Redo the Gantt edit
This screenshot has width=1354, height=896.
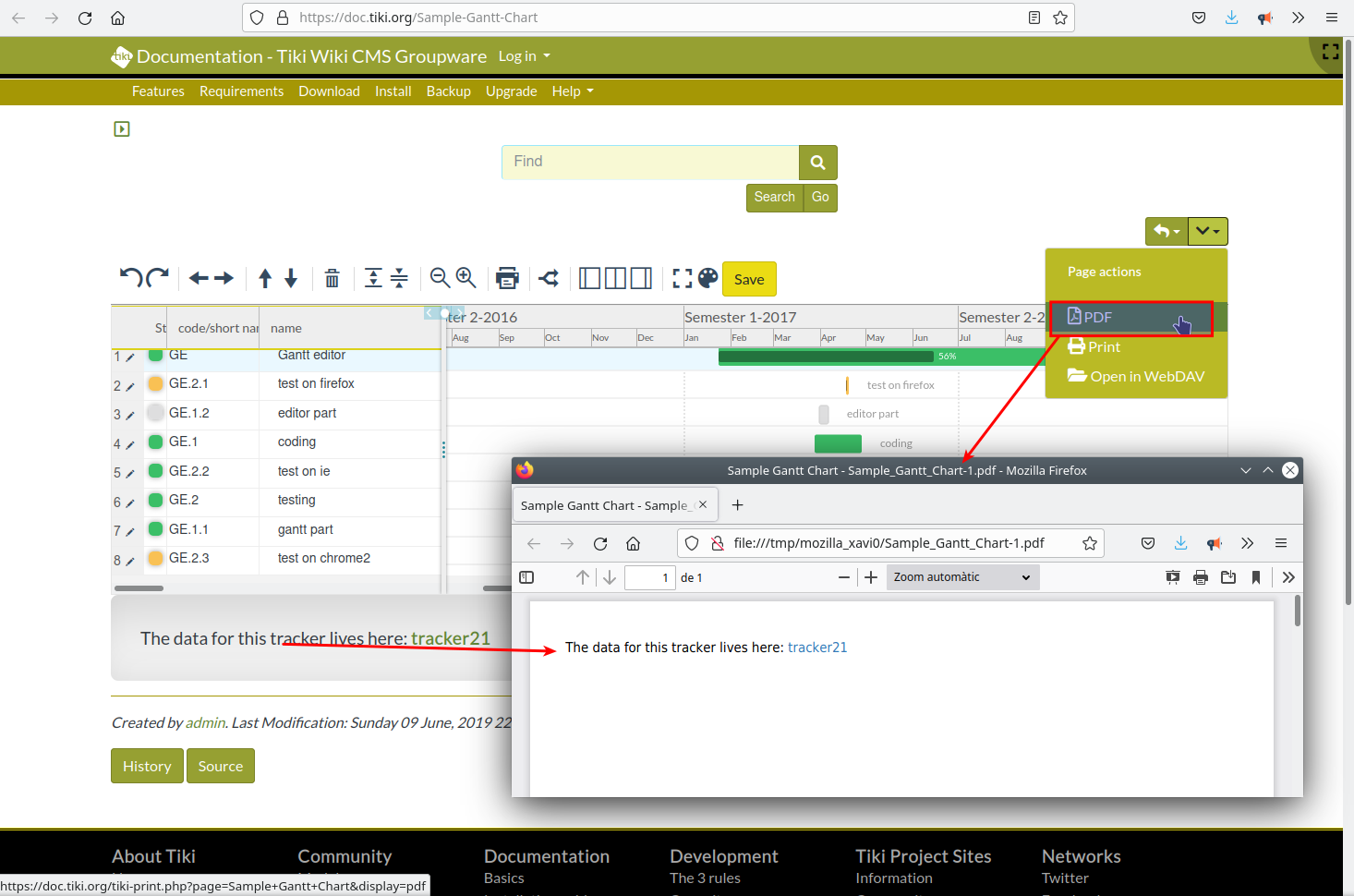[158, 277]
